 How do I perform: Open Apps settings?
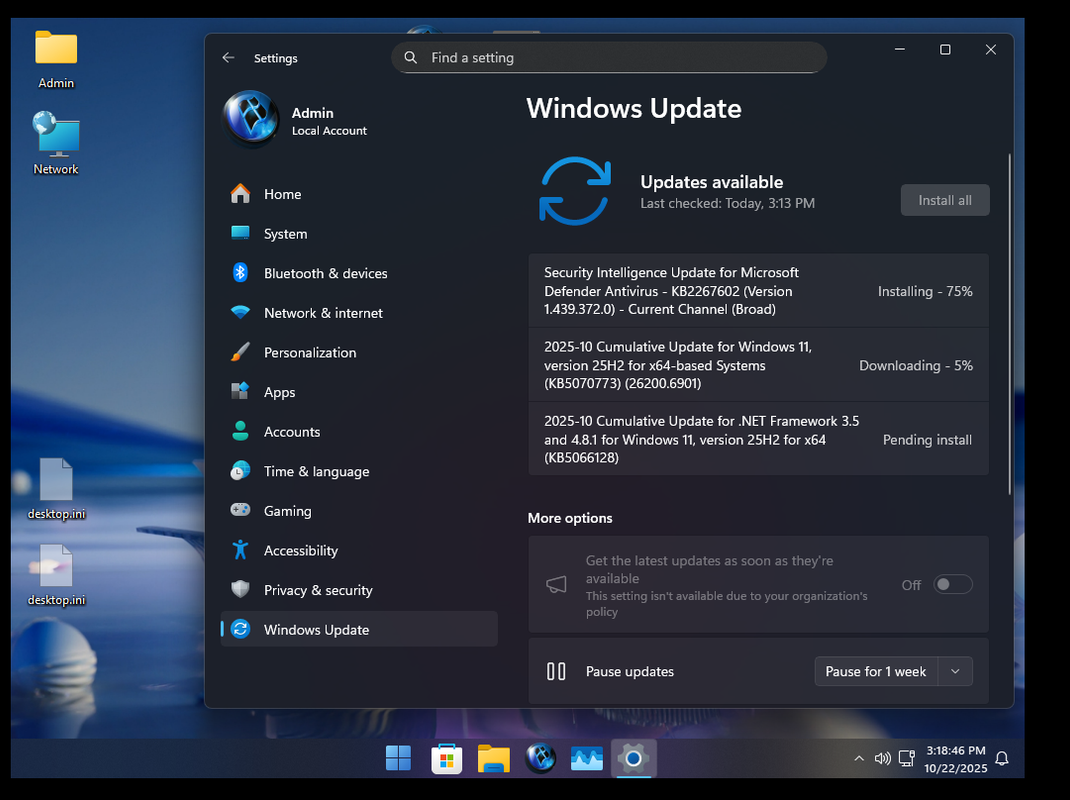359,392
